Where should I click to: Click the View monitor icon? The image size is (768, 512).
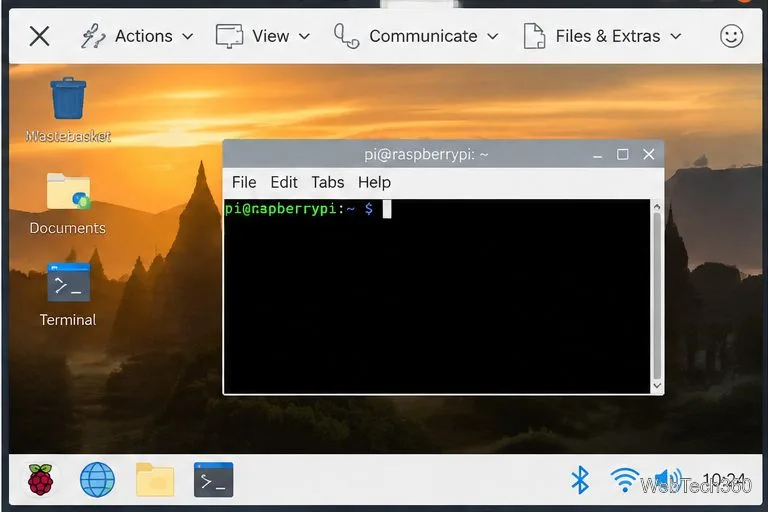[229, 36]
